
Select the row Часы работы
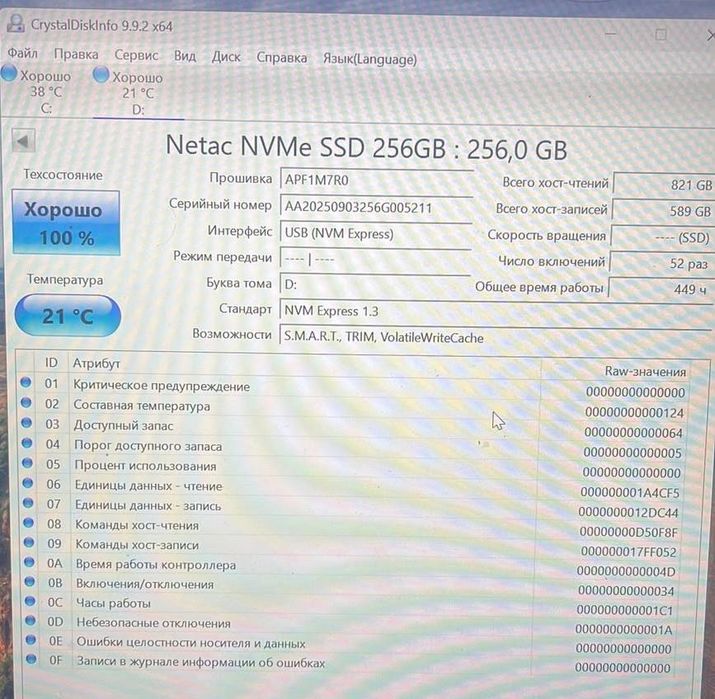351,605
